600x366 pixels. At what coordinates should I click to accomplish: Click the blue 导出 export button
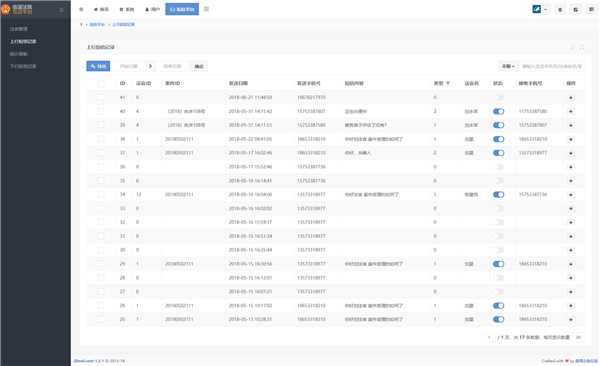[98, 66]
